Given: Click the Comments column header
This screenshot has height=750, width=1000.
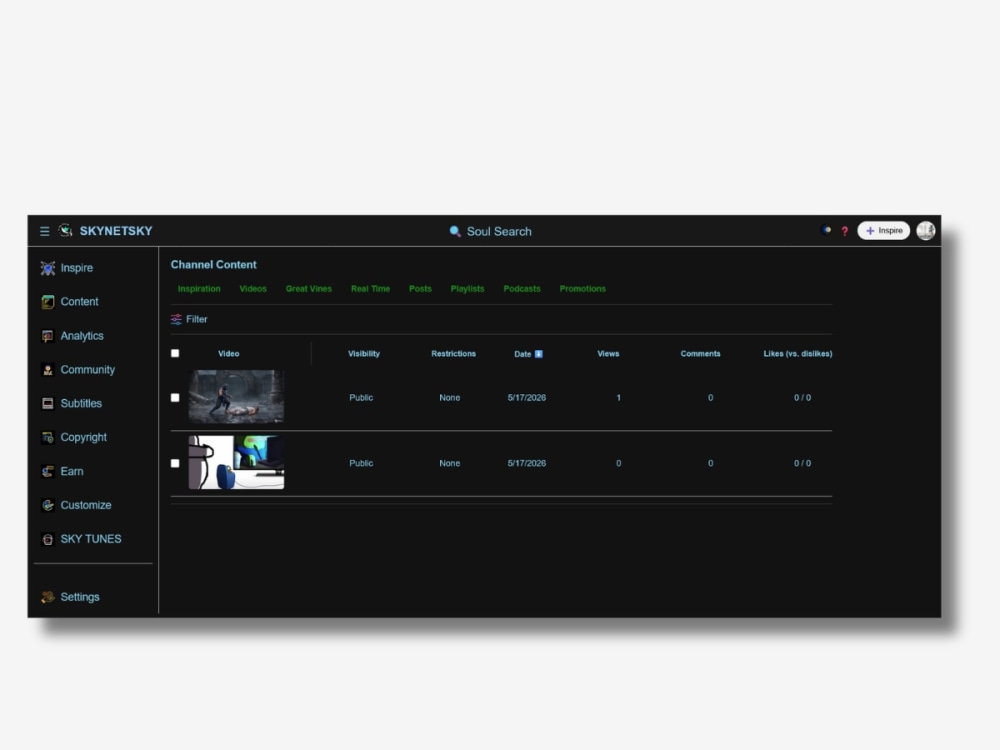Looking at the screenshot, I should (700, 354).
